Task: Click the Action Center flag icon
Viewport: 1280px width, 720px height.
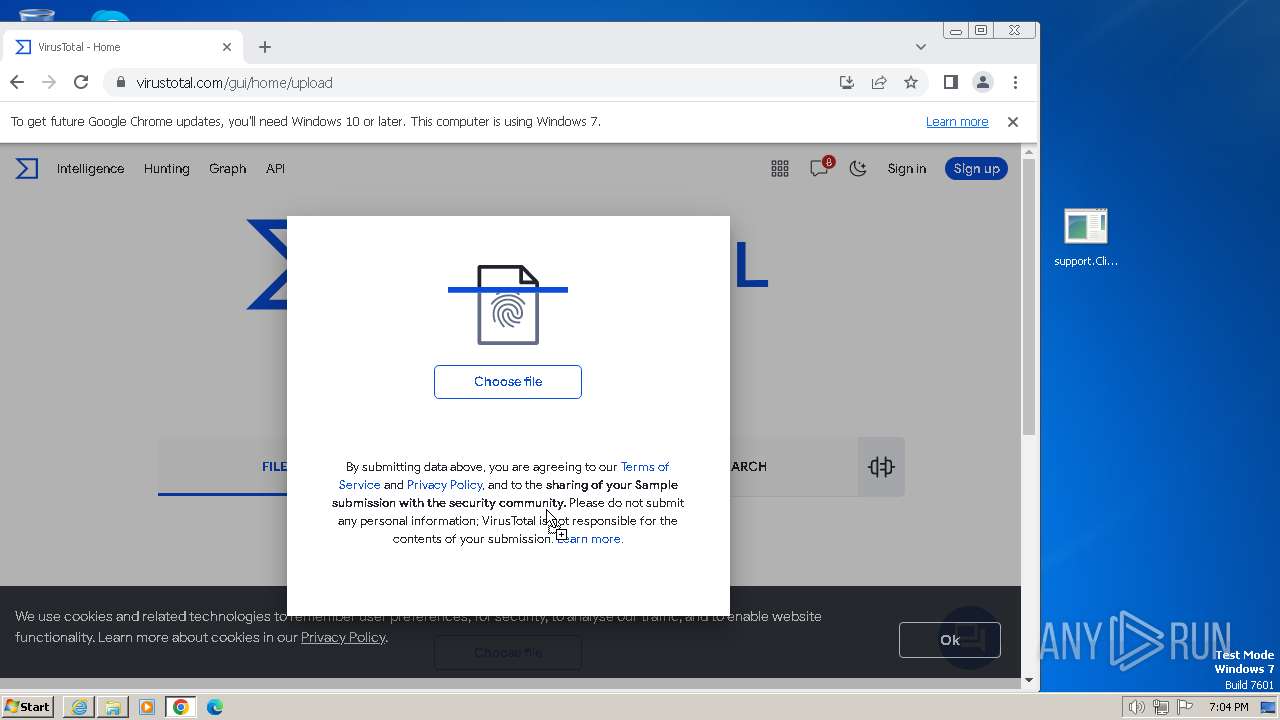Action: (1186, 707)
